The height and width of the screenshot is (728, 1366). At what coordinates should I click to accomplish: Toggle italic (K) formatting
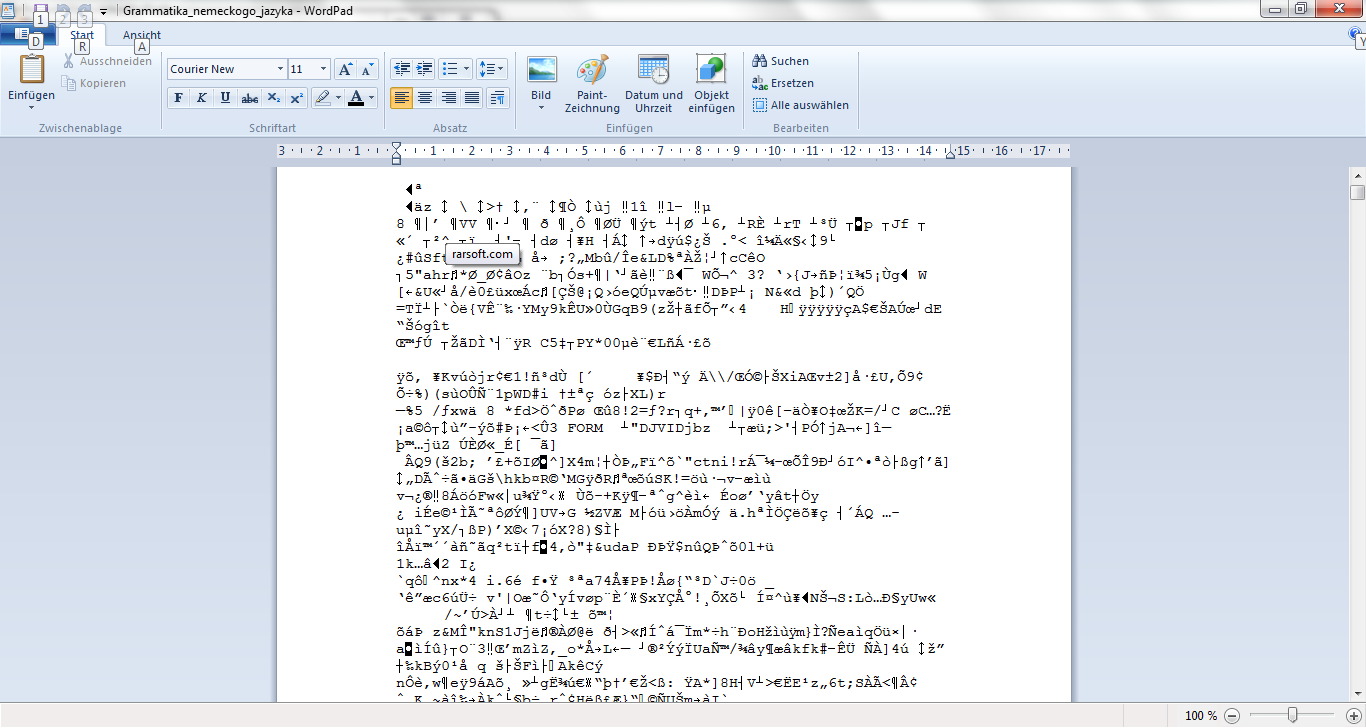[202, 98]
